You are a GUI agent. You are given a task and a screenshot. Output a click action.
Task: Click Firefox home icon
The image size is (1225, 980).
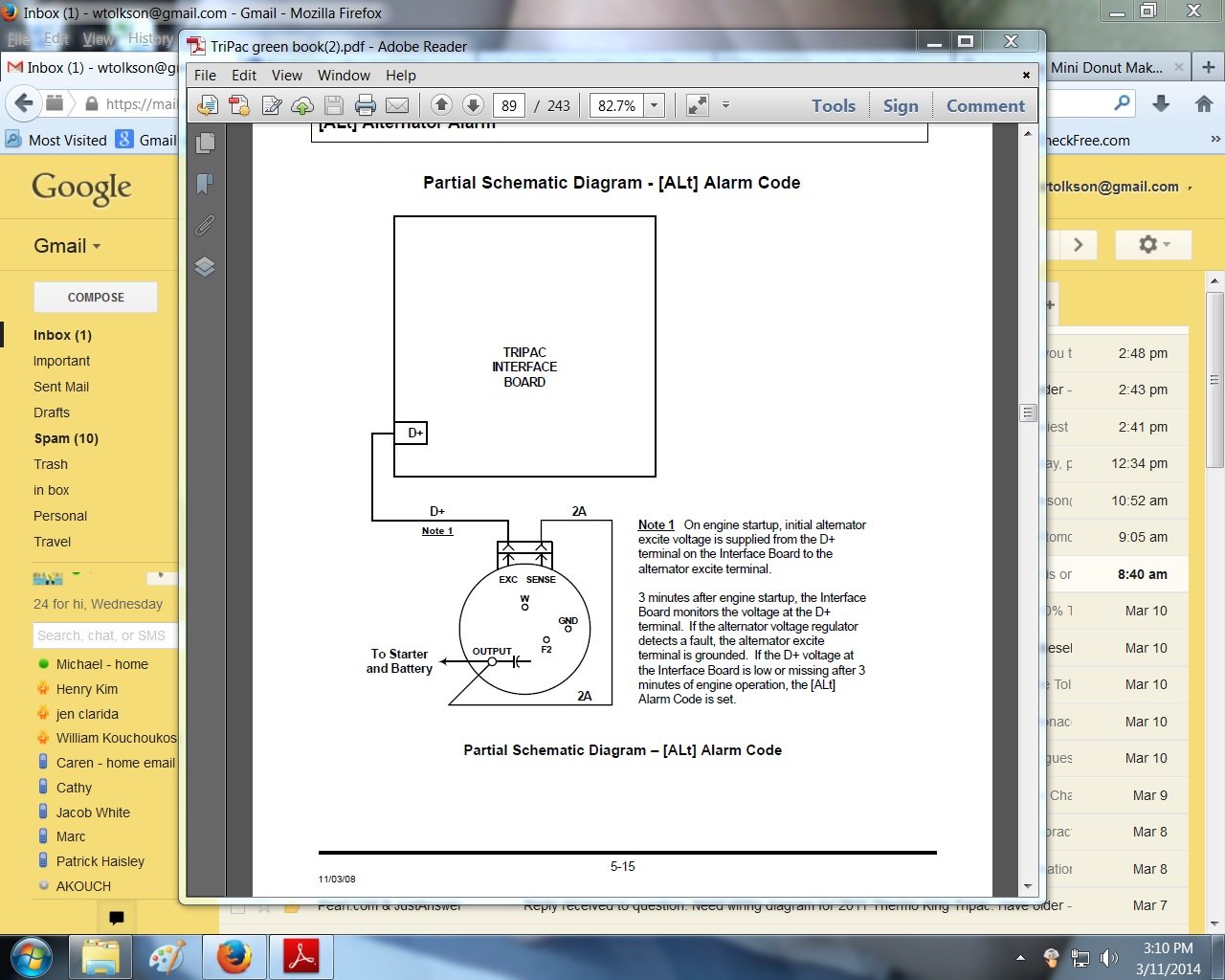pyautogui.click(x=1204, y=103)
